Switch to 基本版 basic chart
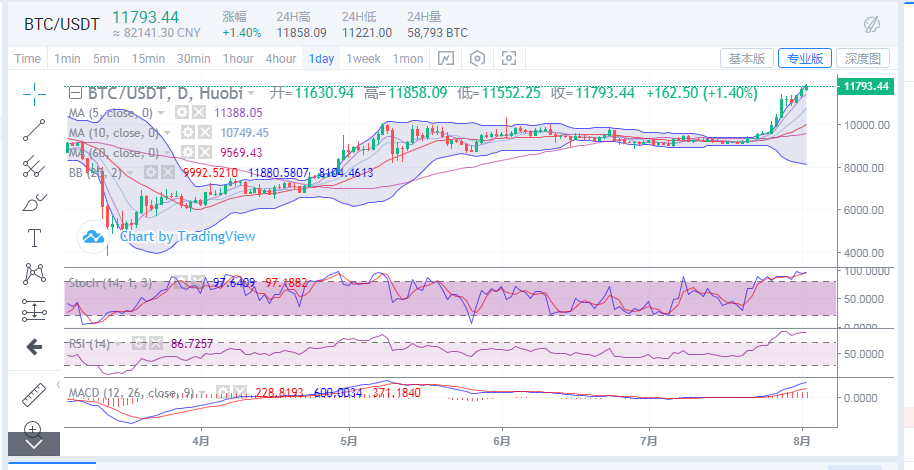The width and height of the screenshot is (914, 470). click(747, 58)
